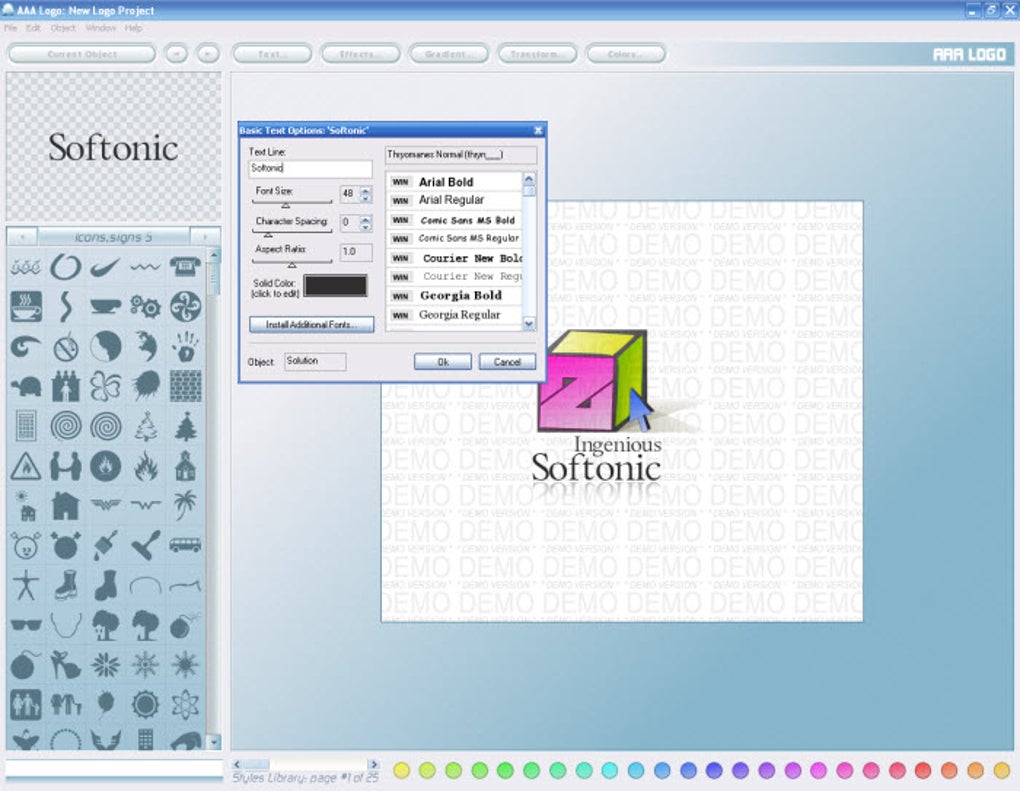Go to previous icon library category
This screenshot has height=791, width=1020.
tap(23, 237)
